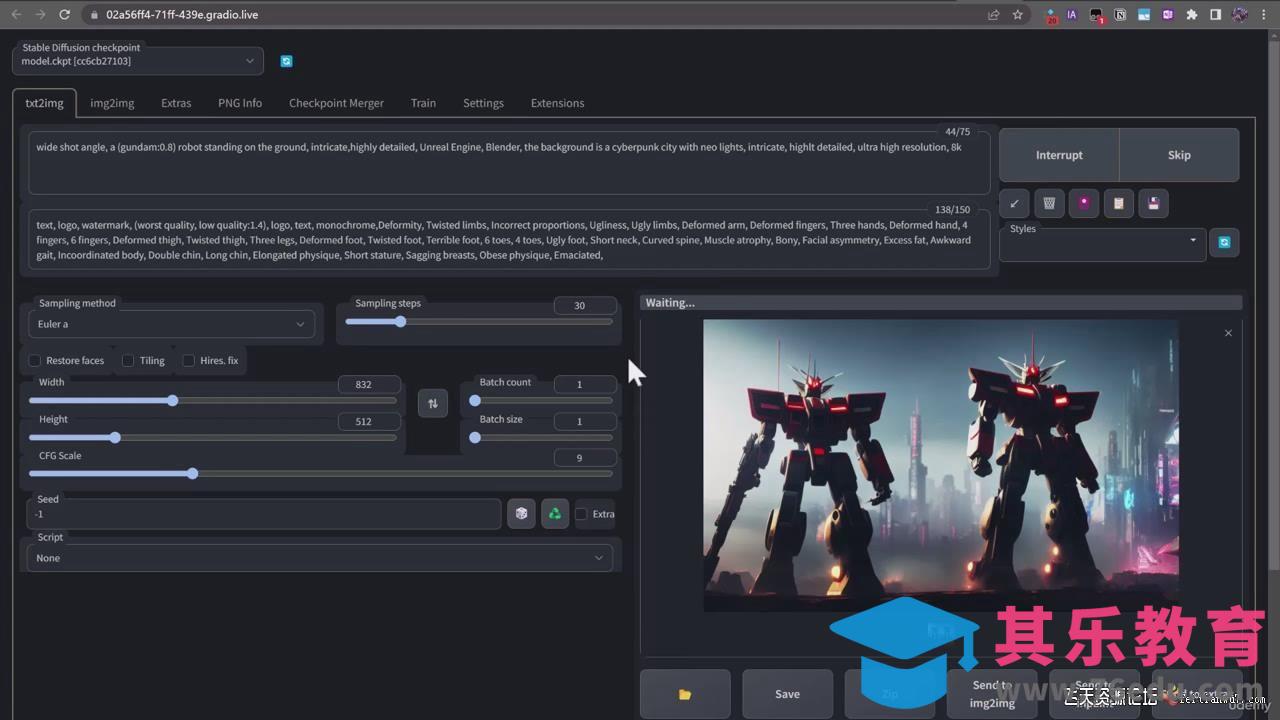Click the refresh checkpoint list icon

tap(286, 61)
